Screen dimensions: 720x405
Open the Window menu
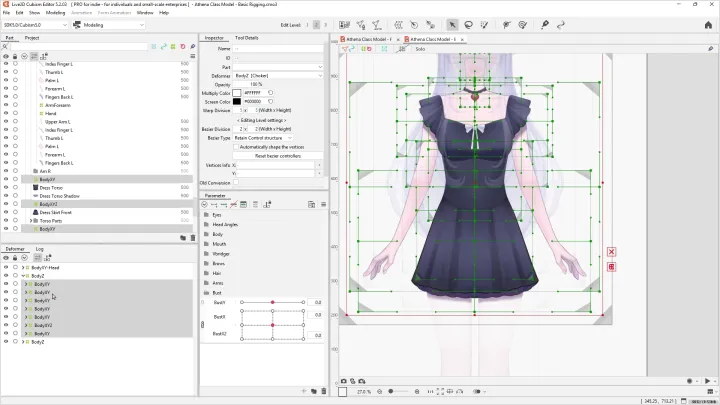click(x=145, y=13)
